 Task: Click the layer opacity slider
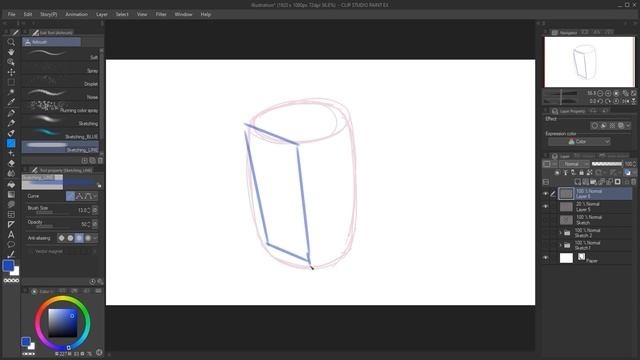[x=607, y=164]
